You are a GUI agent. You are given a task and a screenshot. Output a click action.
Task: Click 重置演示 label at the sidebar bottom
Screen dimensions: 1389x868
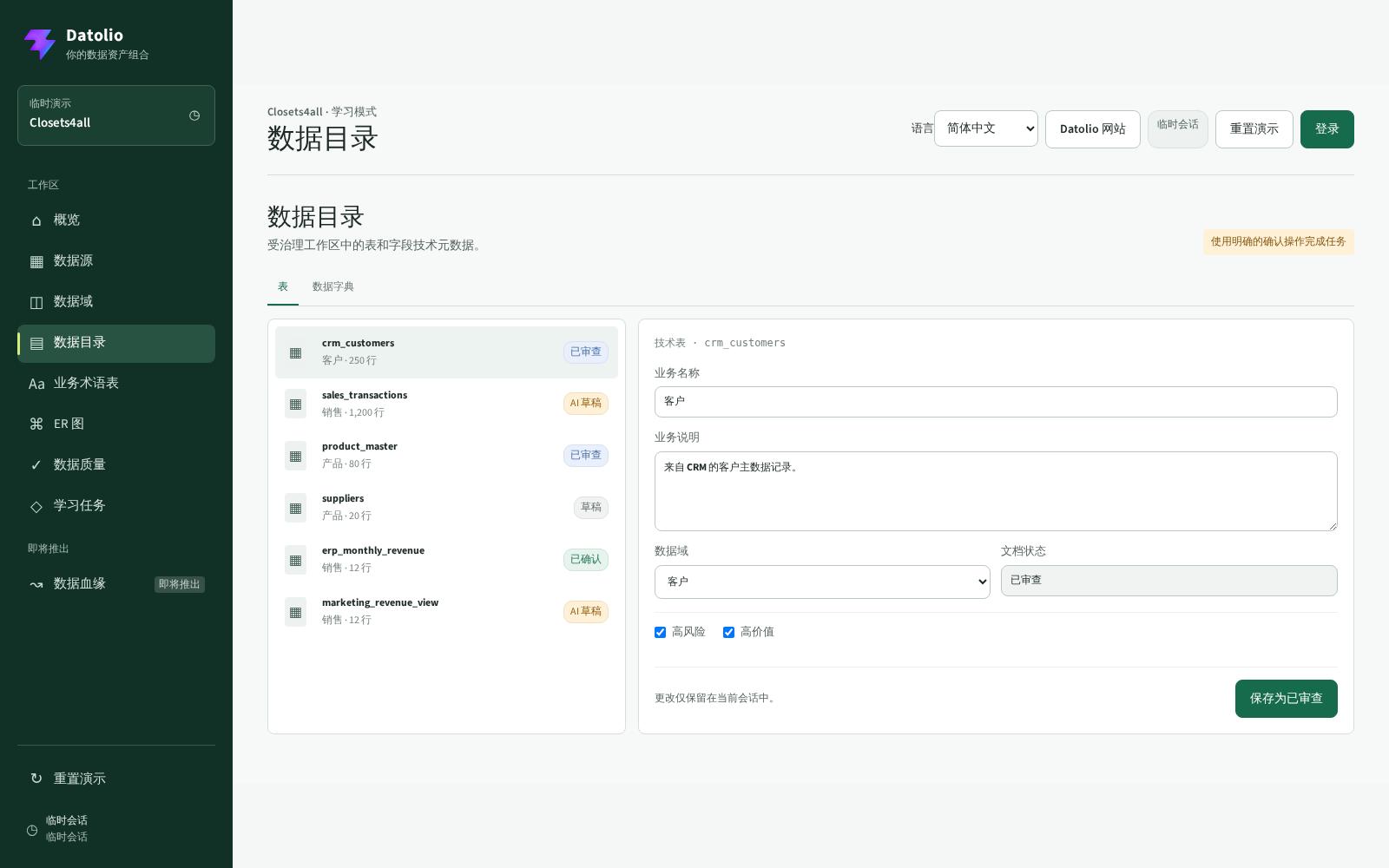click(x=80, y=779)
